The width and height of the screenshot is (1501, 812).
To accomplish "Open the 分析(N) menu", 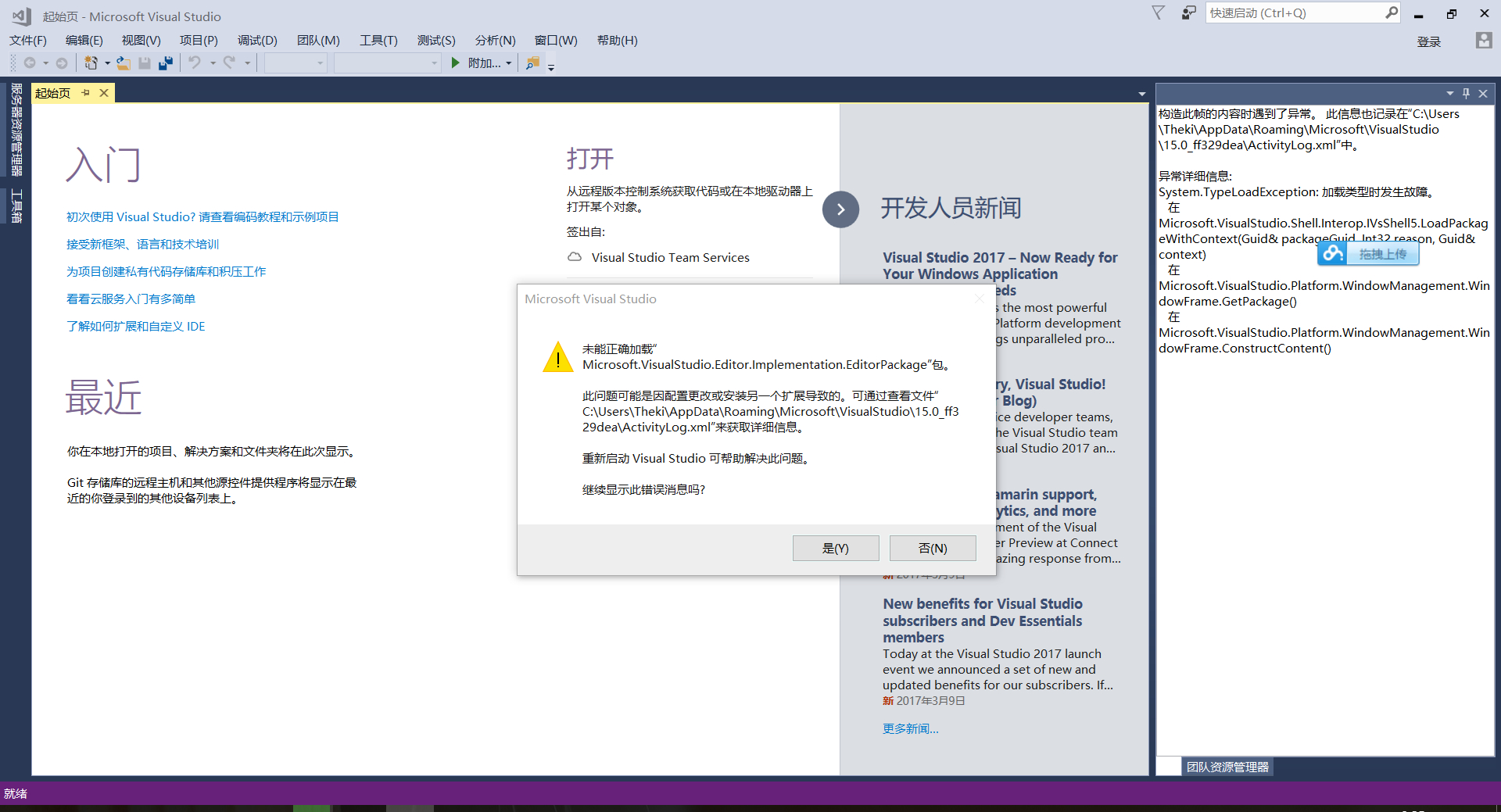I will [496, 41].
